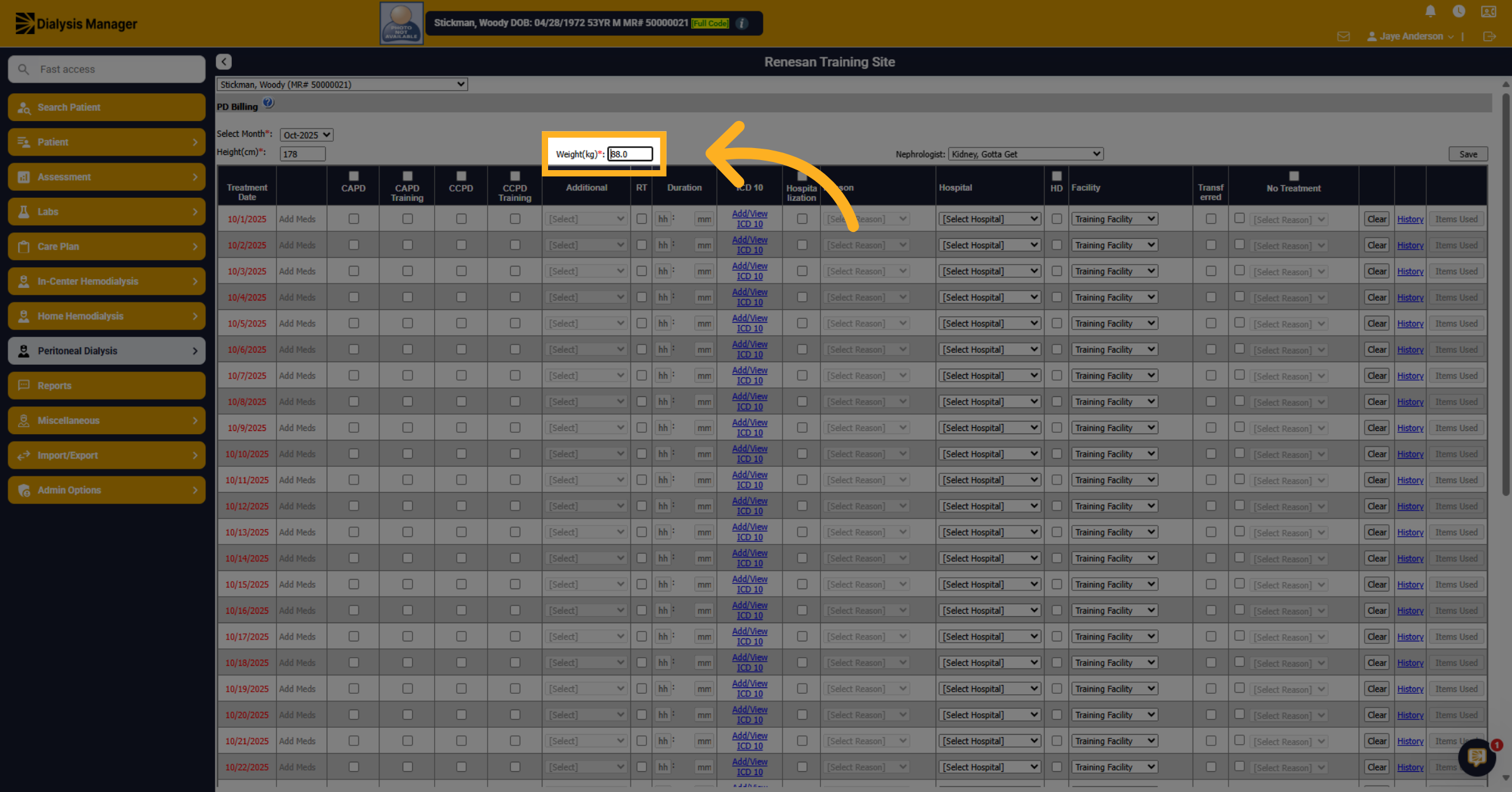This screenshot has width=1512, height=792.
Task: Click Clear button for 10/9/2025
Action: (1377, 428)
